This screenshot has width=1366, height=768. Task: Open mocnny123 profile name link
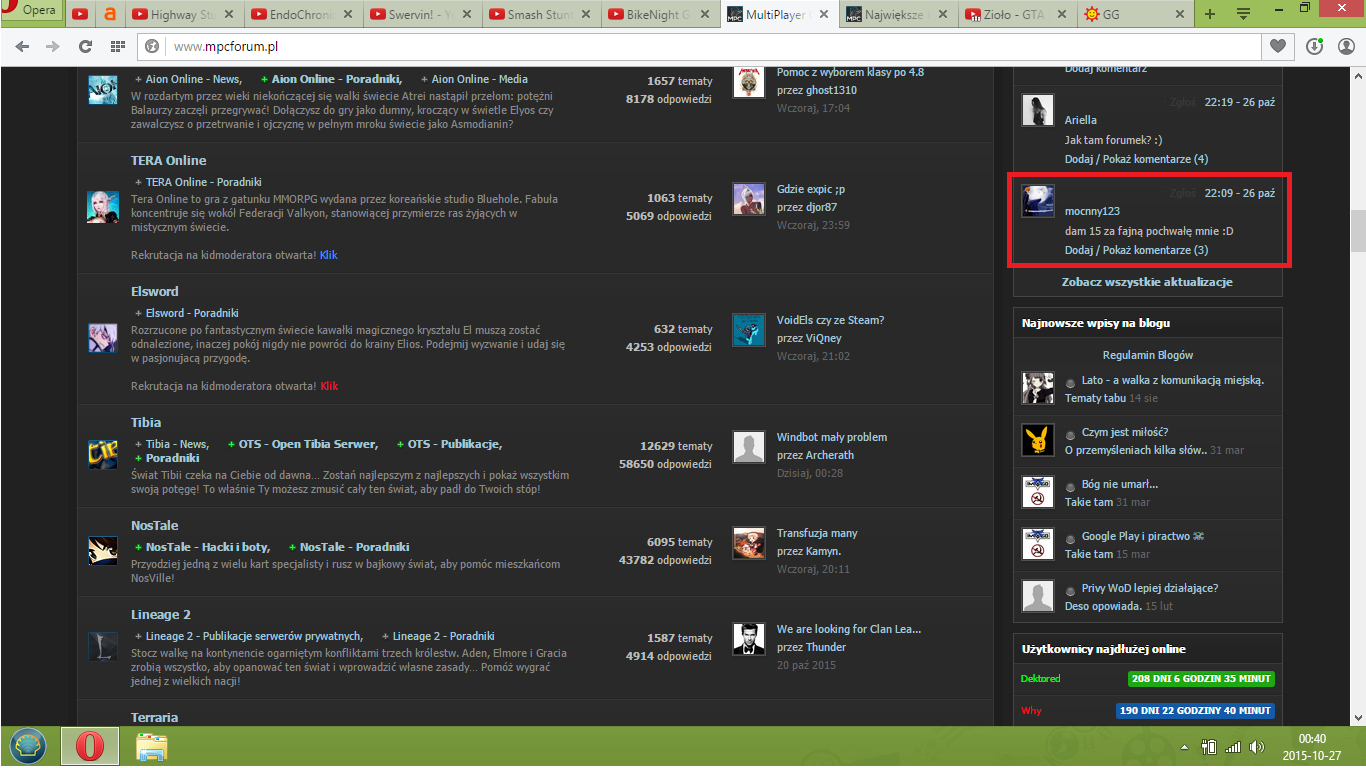1092,212
